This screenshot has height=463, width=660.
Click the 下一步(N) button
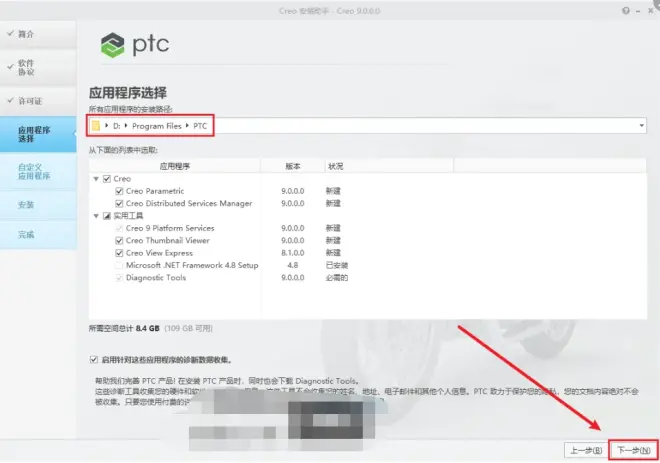pyautogui.click(x=633, y=450)
